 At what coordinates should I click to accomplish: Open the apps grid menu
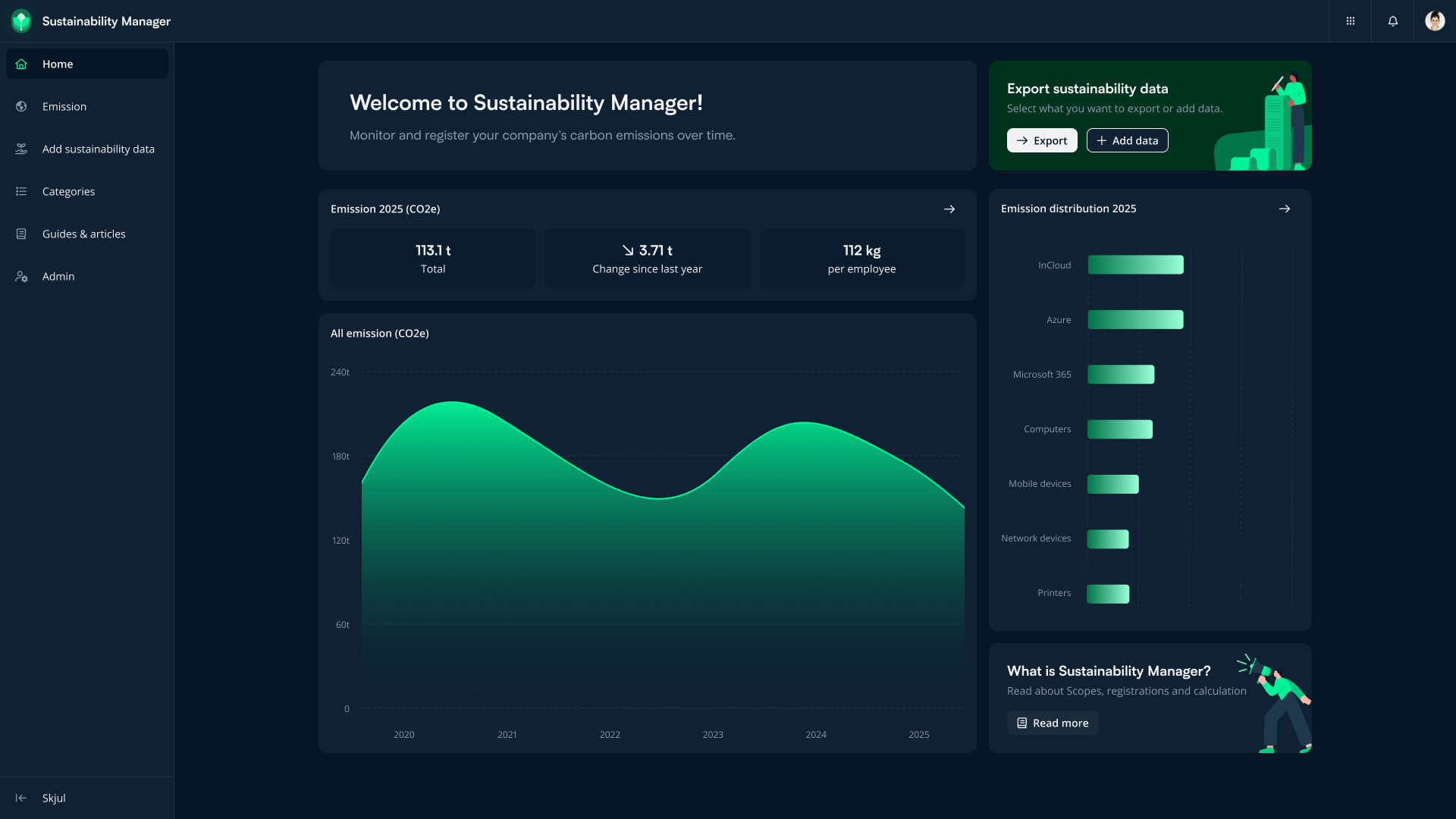coord(1350,20)
